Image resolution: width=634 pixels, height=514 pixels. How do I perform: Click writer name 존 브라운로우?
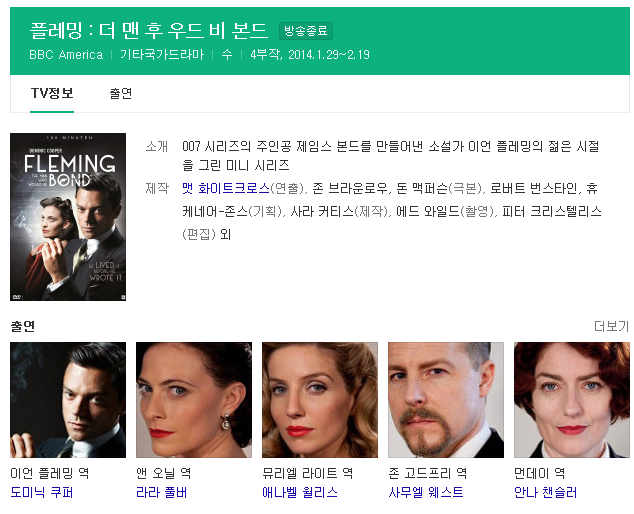click(x=349, y=188)
